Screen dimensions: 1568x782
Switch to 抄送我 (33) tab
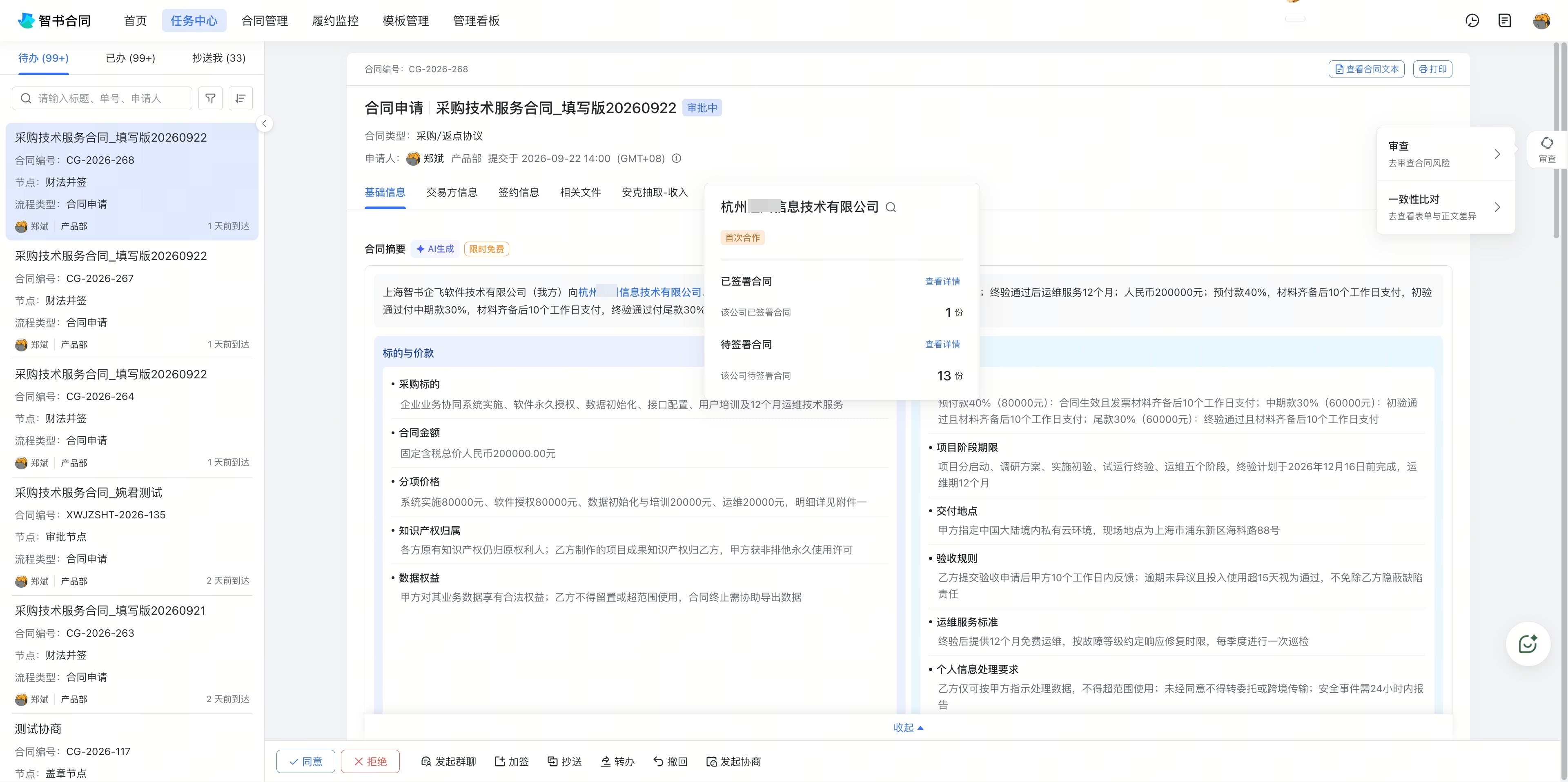point(218,58)
